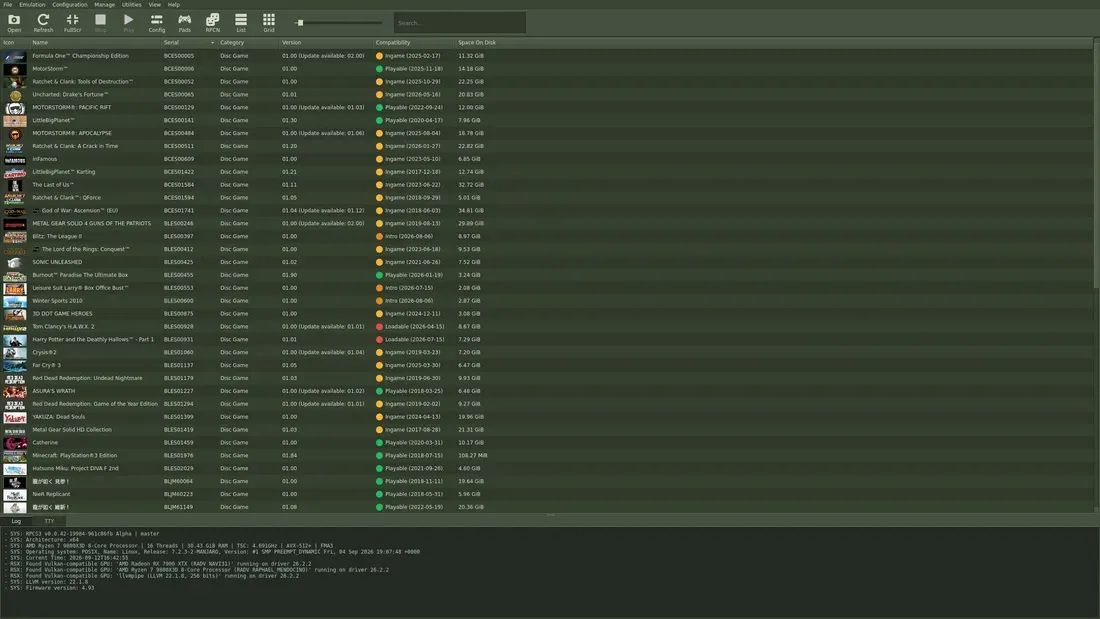Image resolution: width=1100 pixels, height=619 pixels.
Task: Open the File menu
Action: coord(8,4)
